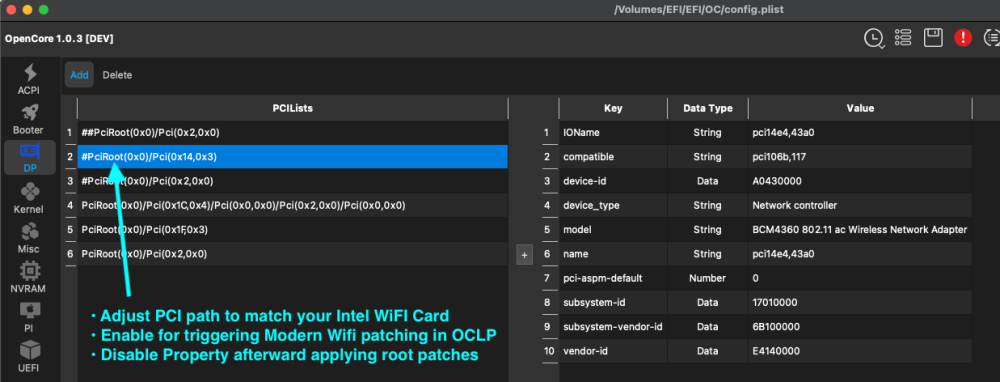Click the pci-aspm-default key cell
The image size is (1000, 382).
[613, 278]
